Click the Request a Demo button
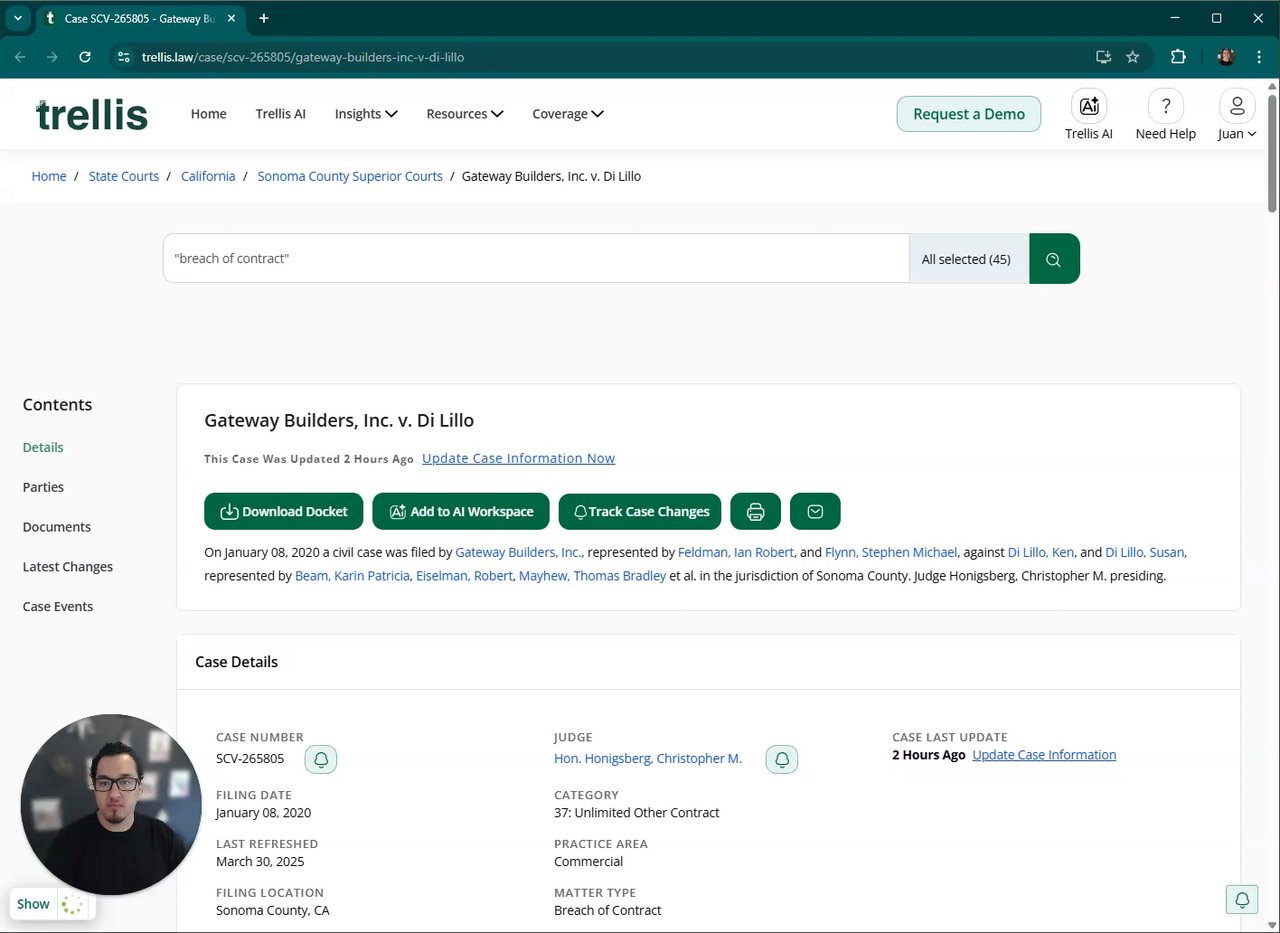This screenshot has width=1280, height=933. [969, 114]
